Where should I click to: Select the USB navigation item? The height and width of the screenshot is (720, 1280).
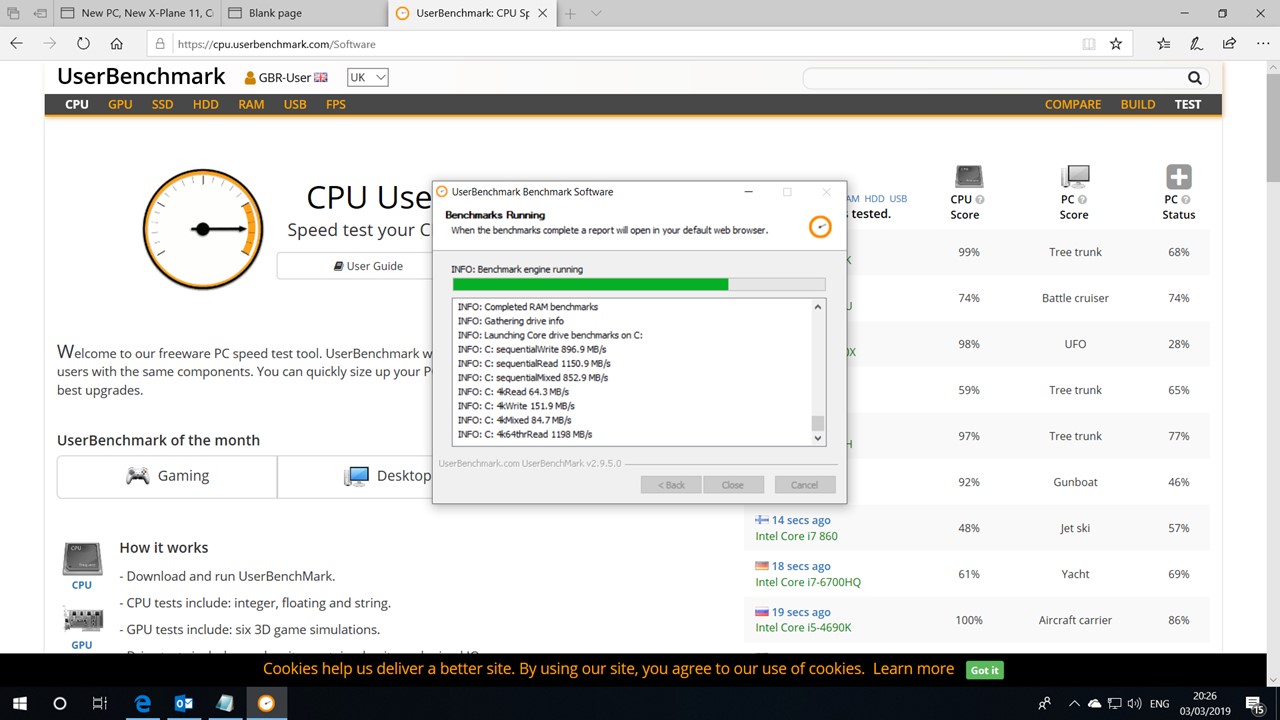coord(295,104)
